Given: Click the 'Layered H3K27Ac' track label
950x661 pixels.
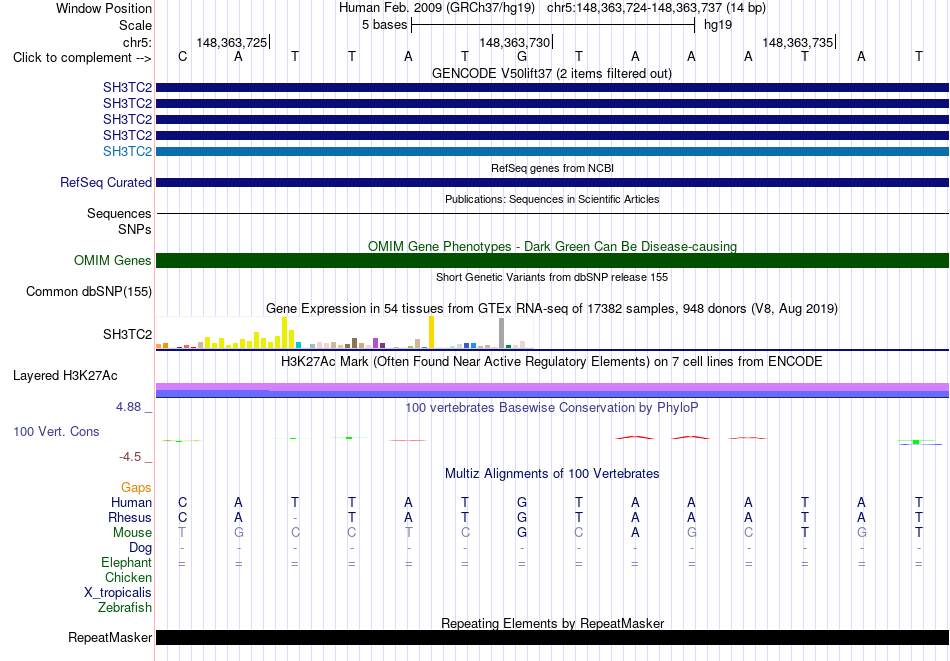Looking at the screenshot, I should (65, 376).
